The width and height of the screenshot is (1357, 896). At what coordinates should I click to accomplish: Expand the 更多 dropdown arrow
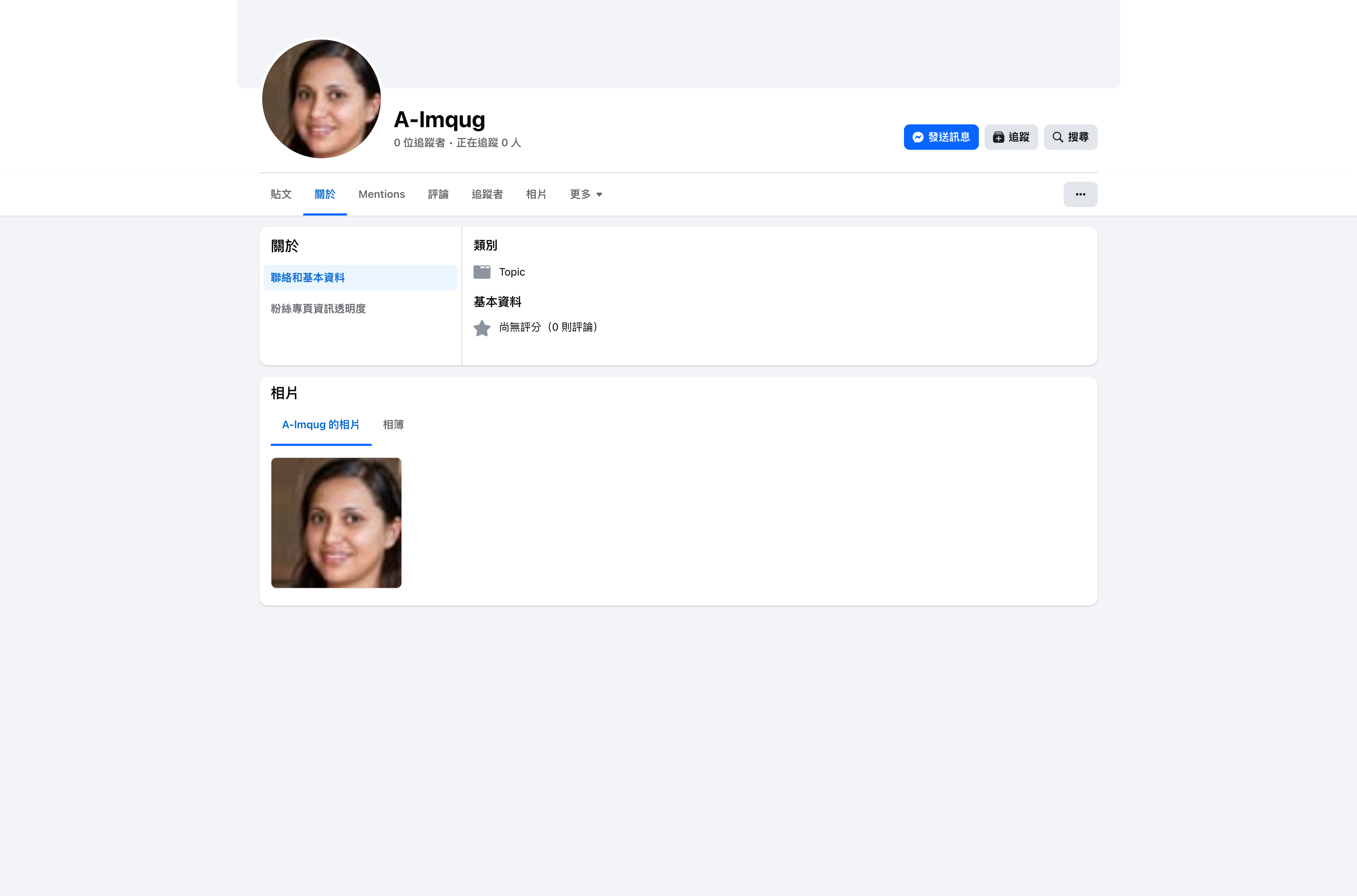(x=599, y=195)
